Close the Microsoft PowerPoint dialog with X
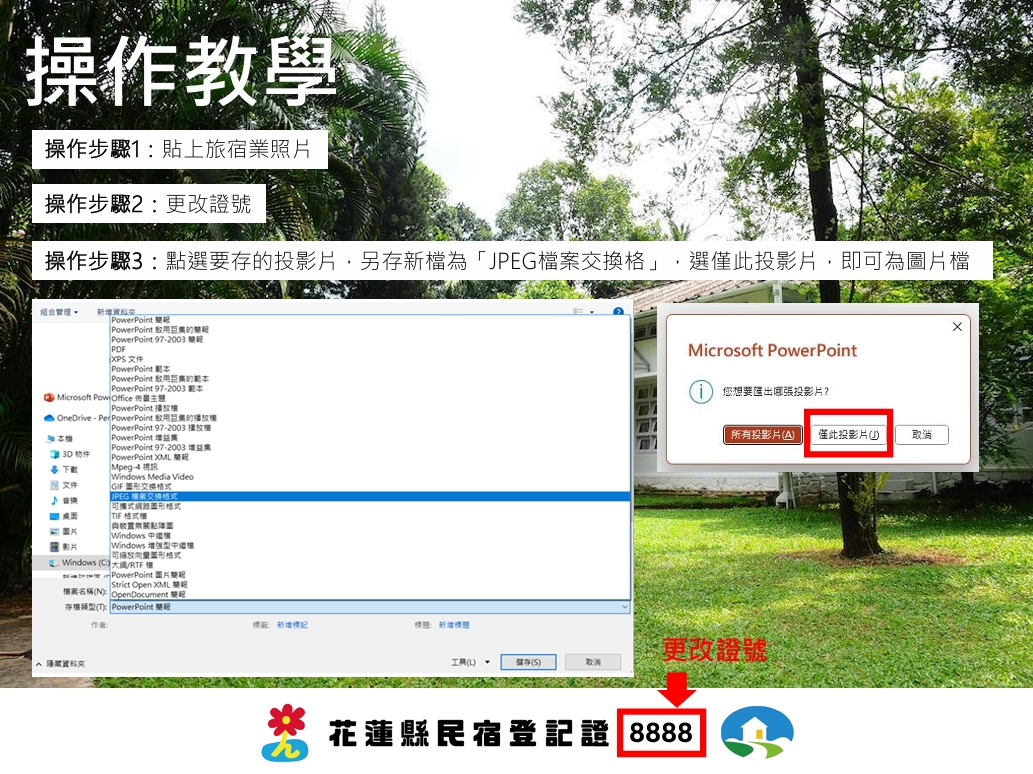The width and height of the screenshot is (1033, 774). click(957, 327)
